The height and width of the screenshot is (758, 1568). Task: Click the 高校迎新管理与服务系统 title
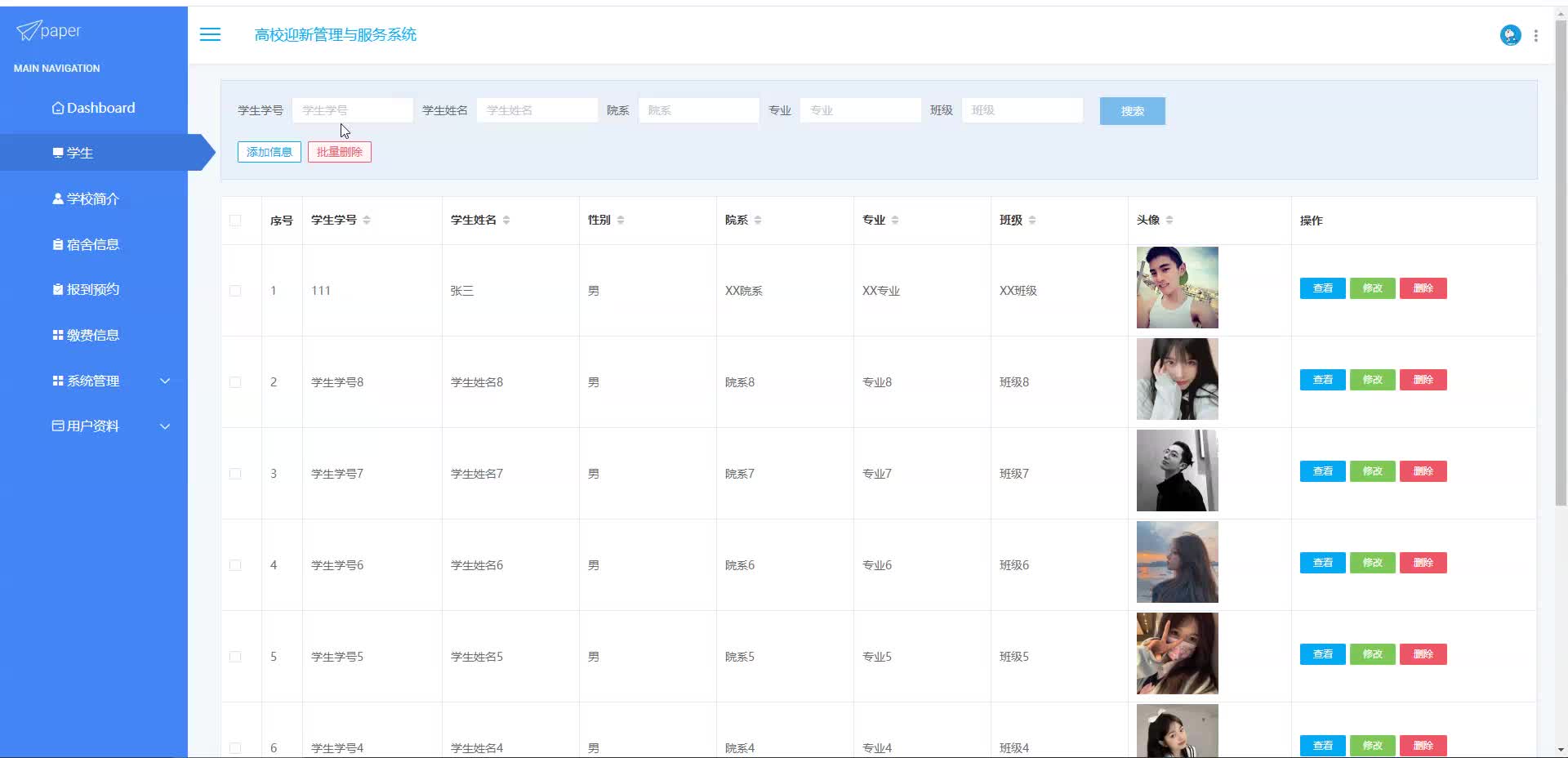point(336,34)
